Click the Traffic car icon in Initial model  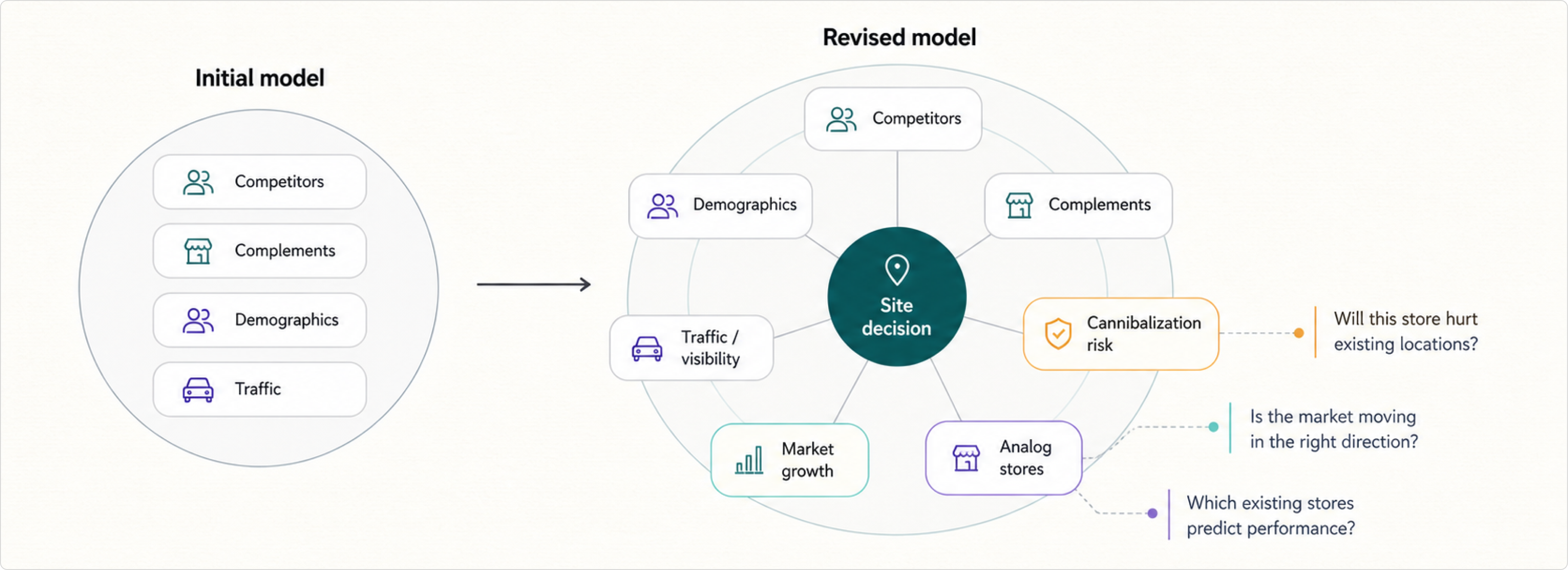click(x=198, y=390)
